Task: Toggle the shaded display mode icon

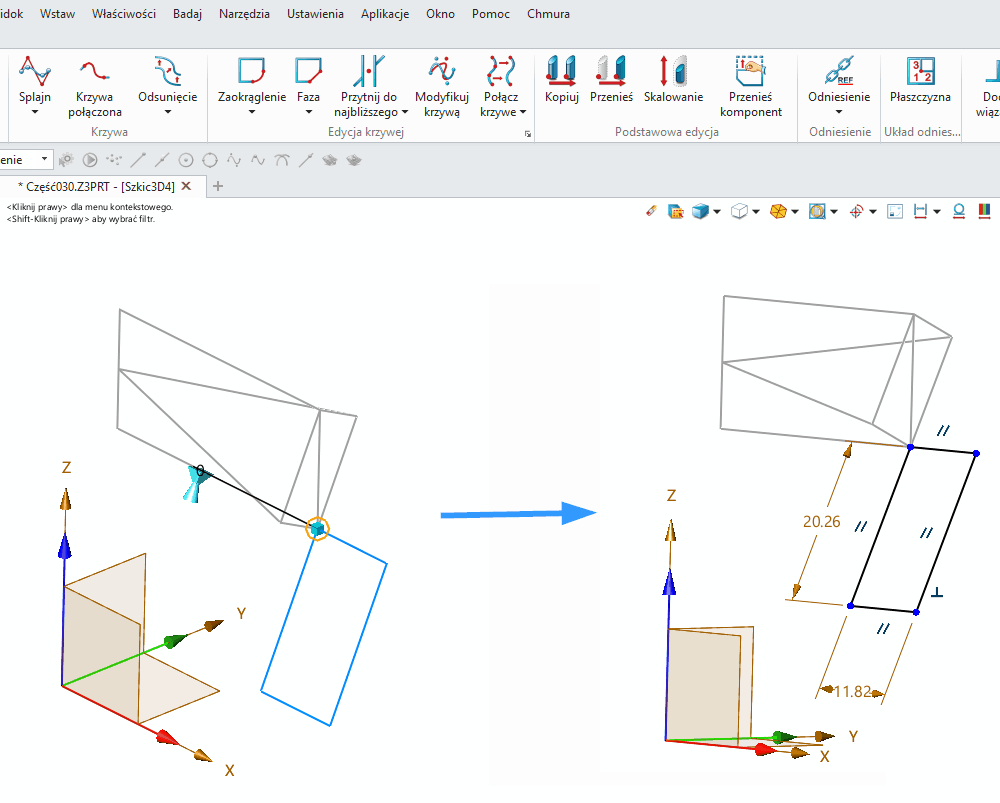Action: (698, 211)
